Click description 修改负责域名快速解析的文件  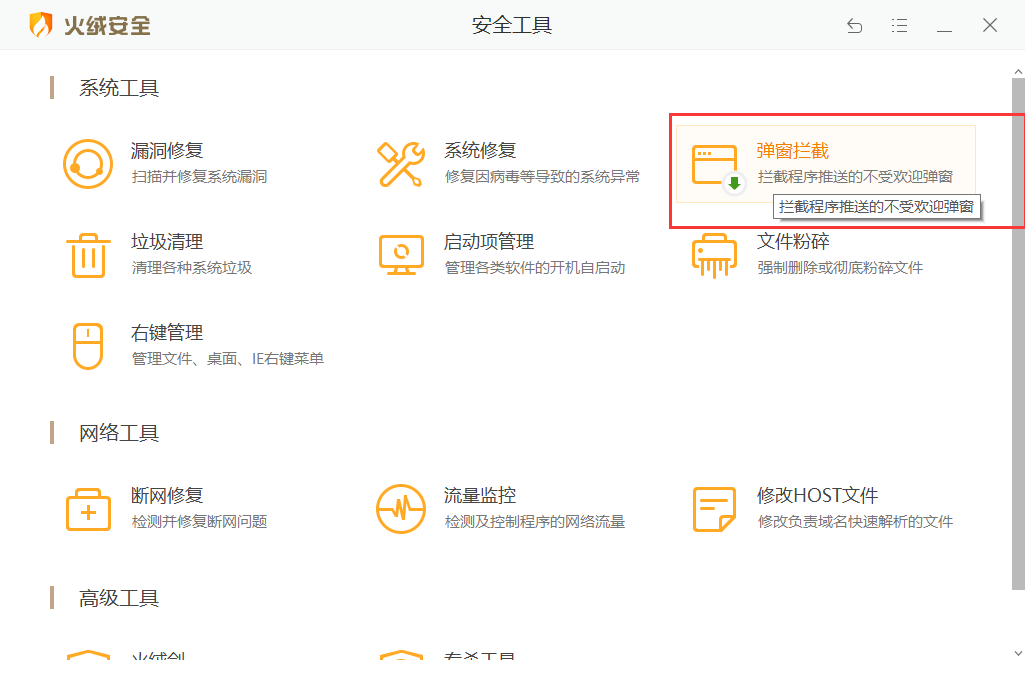855,522
